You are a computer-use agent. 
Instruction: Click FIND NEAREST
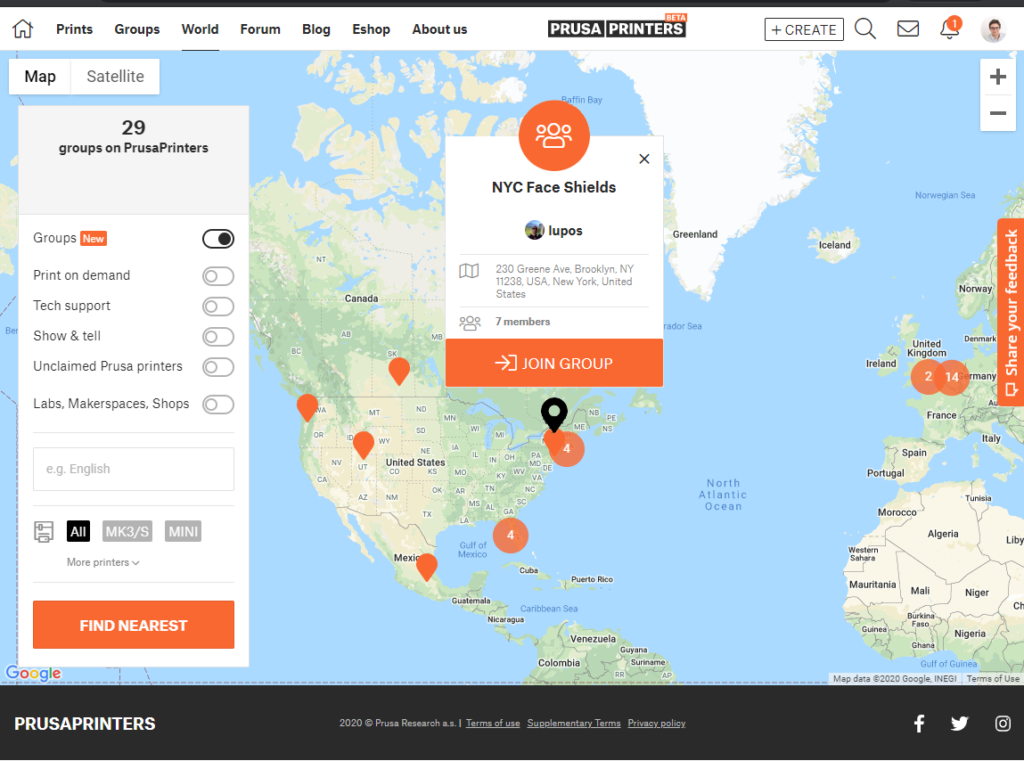(133, 624)
